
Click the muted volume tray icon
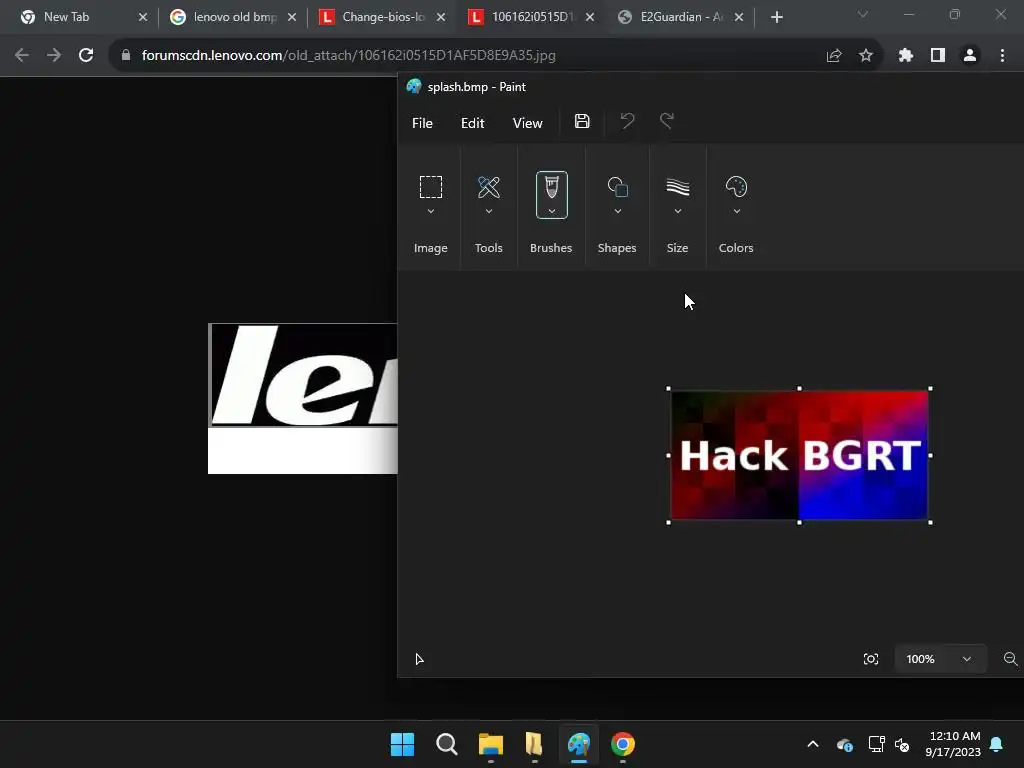click(902, 744)
